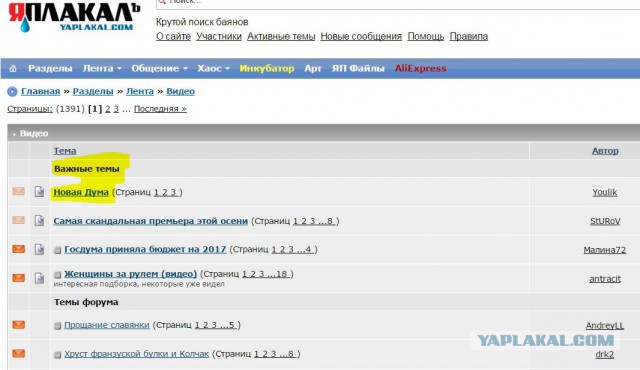Click the envelope icon in Женщины за рулем row

pyautogui.click(x=18, y=278)
